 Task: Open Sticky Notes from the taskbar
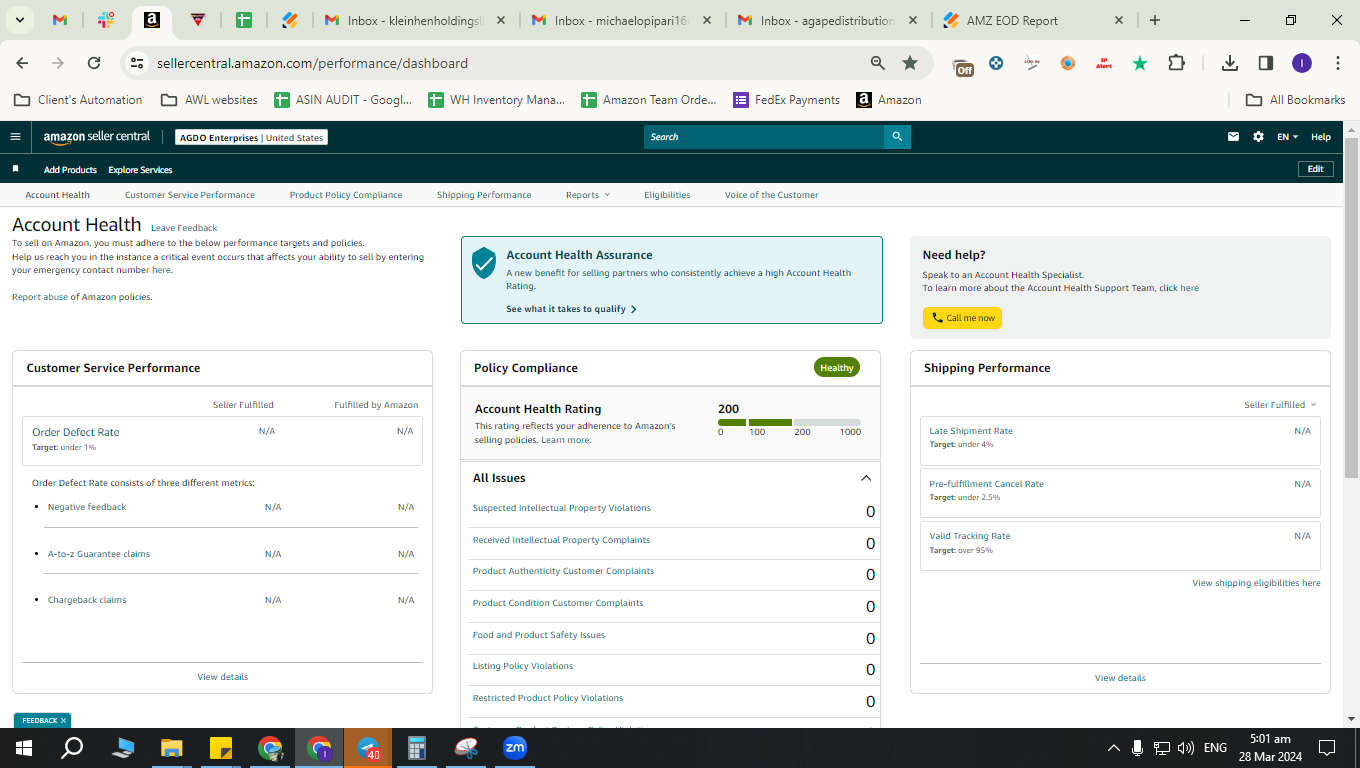(221, 747)
